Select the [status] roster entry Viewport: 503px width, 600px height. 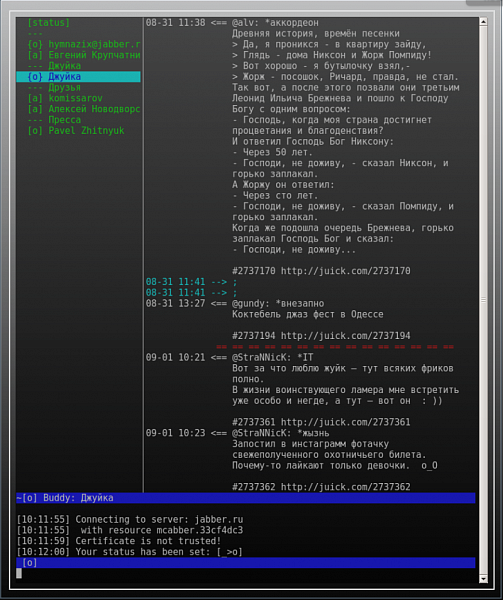[48, 23]
